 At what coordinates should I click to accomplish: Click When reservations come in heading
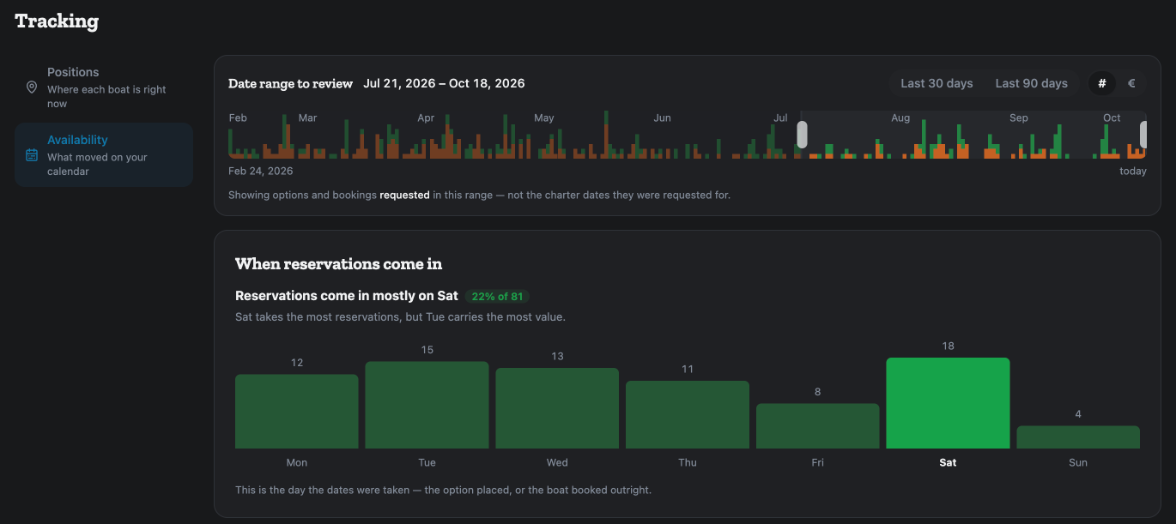point(339,264)
